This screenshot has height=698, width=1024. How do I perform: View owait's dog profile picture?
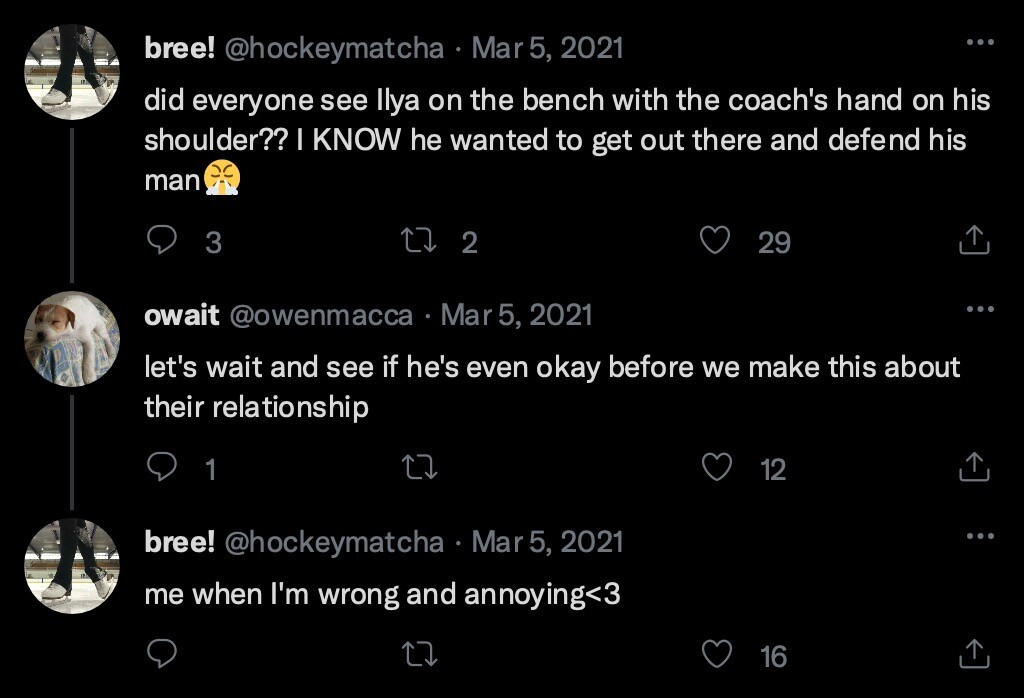pos(72,339)
